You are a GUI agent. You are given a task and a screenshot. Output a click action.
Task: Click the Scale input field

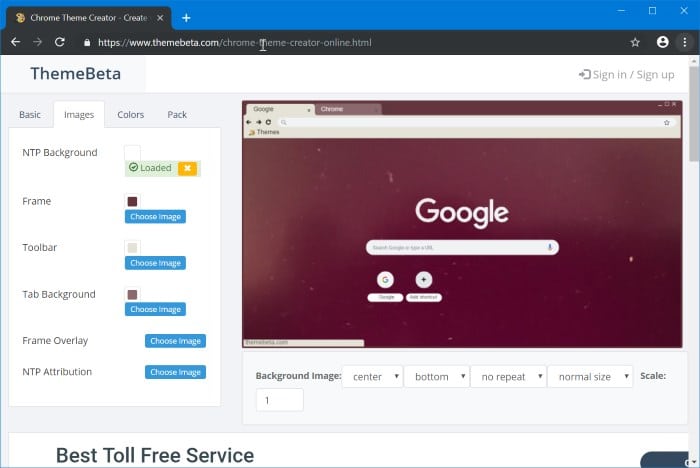(x=280, y=400)
